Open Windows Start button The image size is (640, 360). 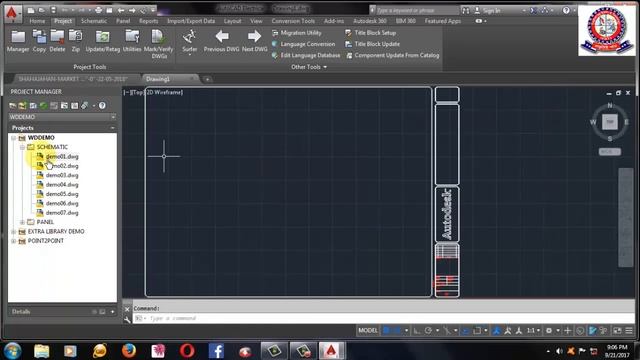click(x=12, y=351)
